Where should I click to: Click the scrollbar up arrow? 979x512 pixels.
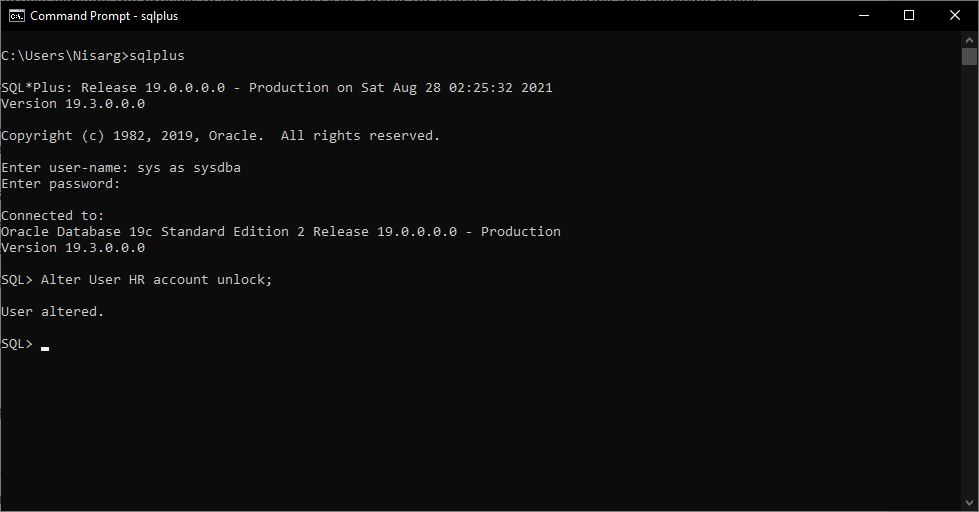click(x=969, y=38)
